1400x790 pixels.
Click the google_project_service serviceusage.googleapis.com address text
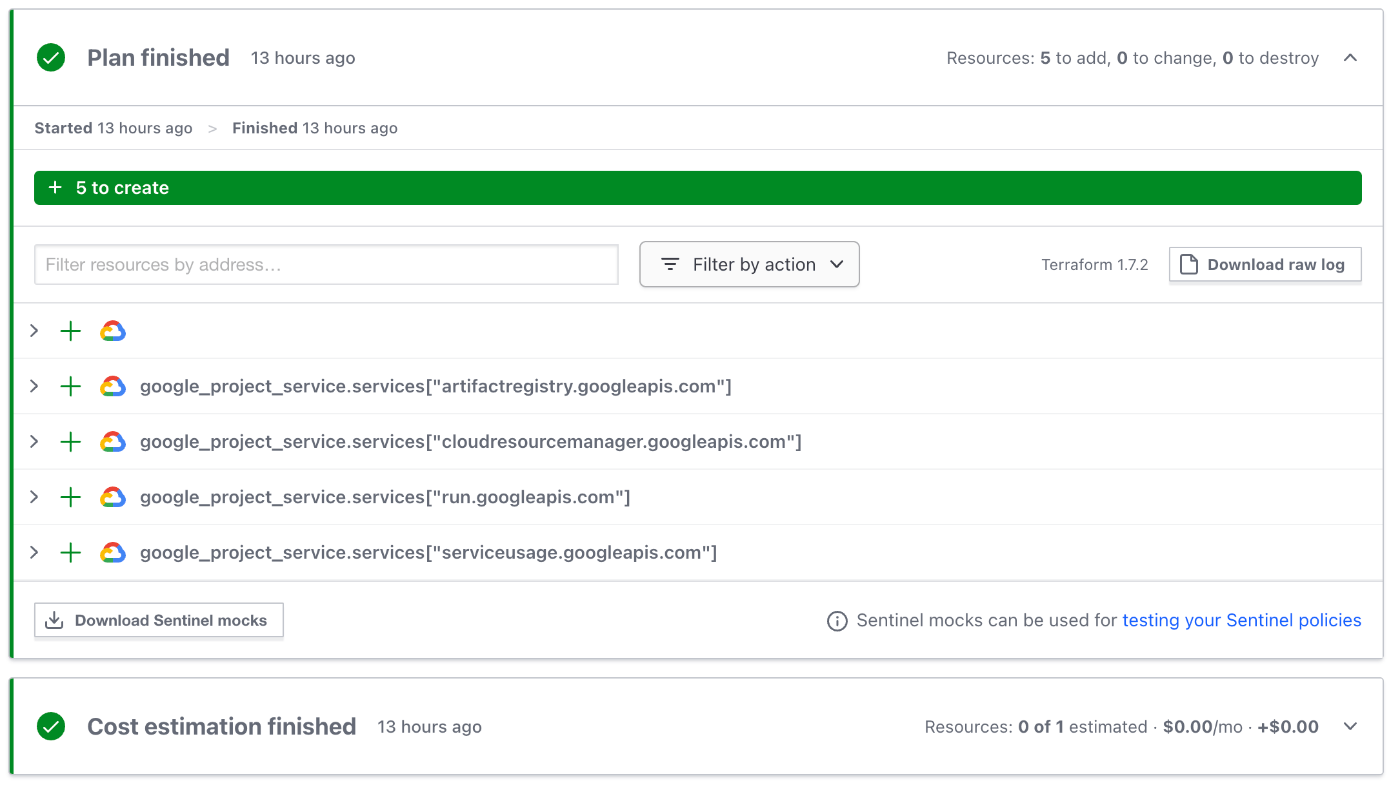[x=429, y=553]
